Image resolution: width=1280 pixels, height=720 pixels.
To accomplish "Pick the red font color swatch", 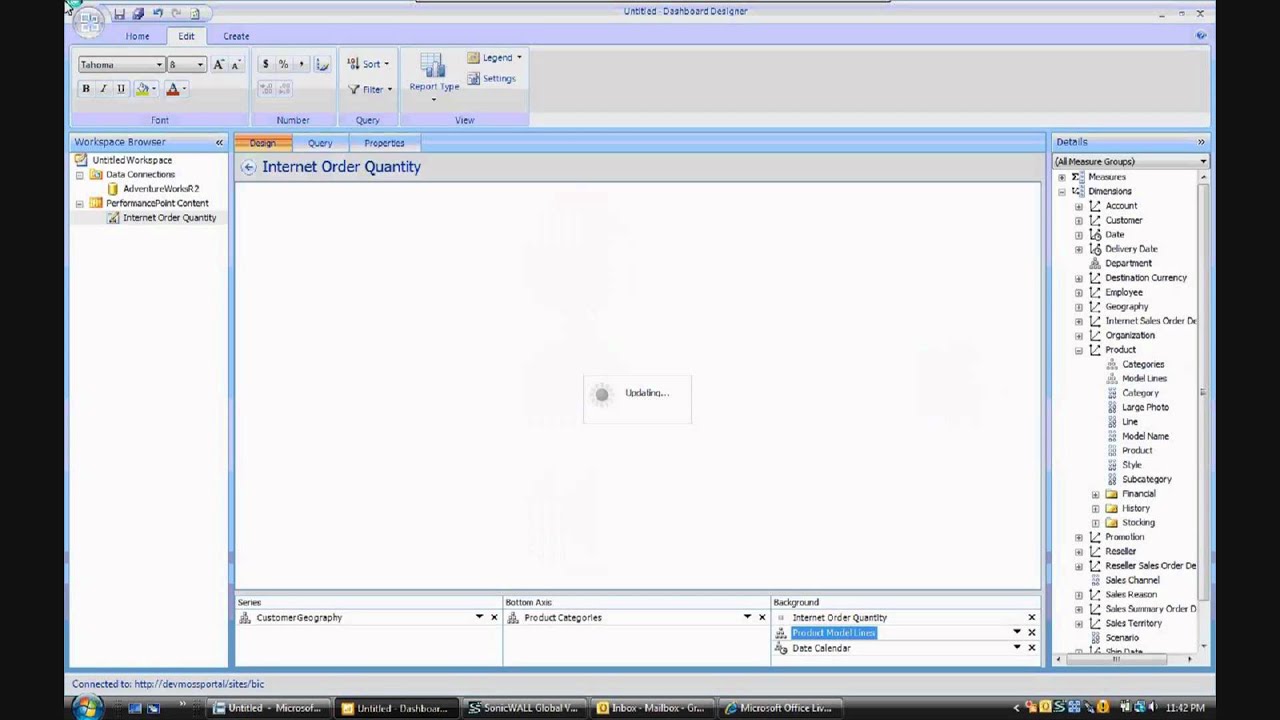I will point(172,89).
